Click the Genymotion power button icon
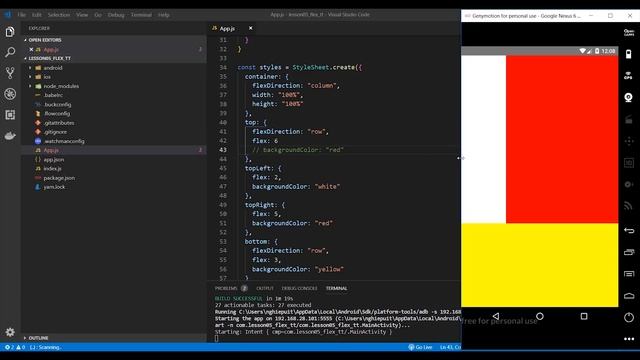 tap(629, 317)
